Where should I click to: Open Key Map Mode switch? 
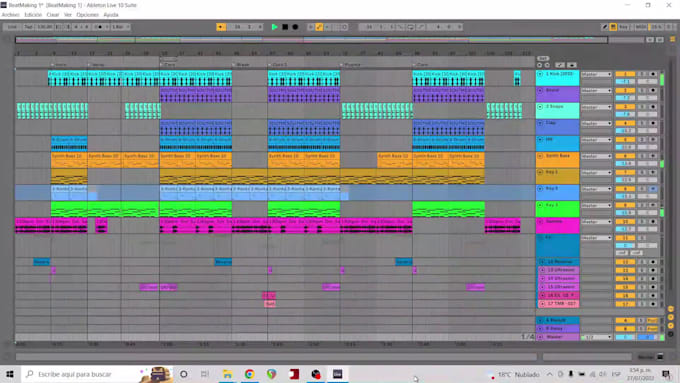click(x=624, y=27)
